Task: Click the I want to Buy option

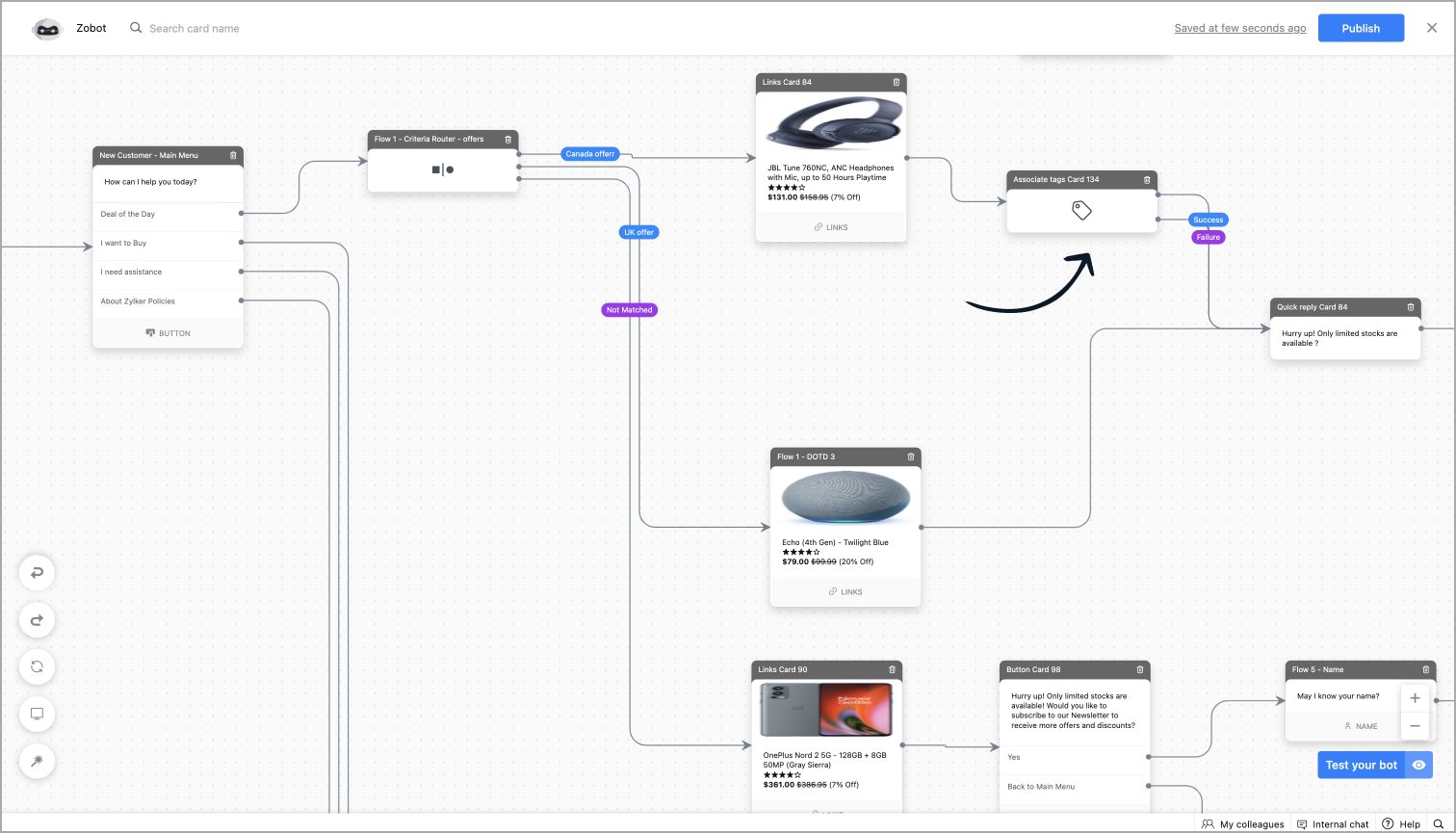Action: click(x=168, y=243)
